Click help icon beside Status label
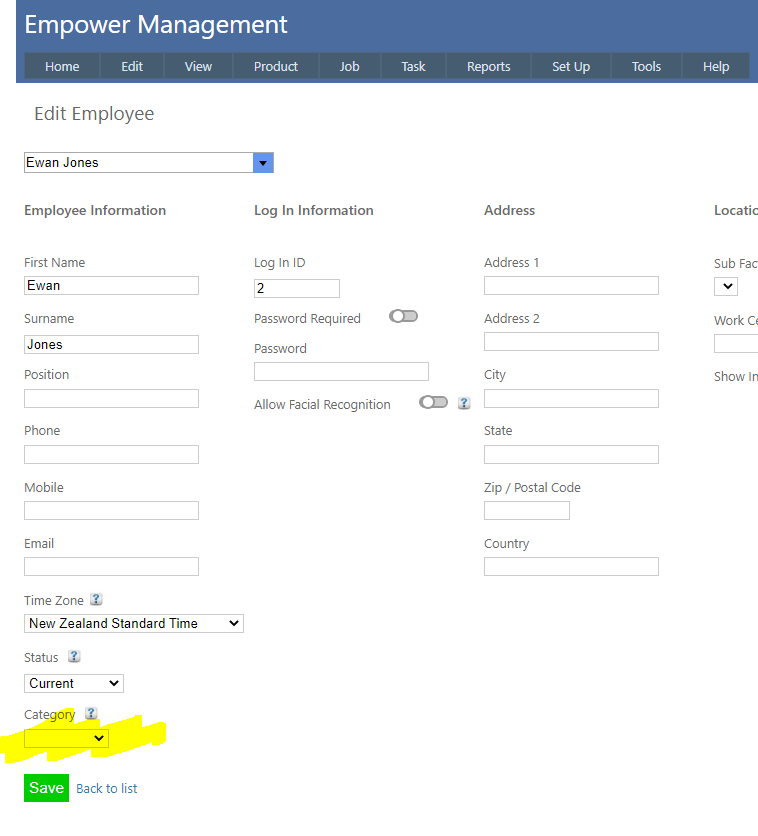This screenshot has height=836, width=758. tap(74, 657)
